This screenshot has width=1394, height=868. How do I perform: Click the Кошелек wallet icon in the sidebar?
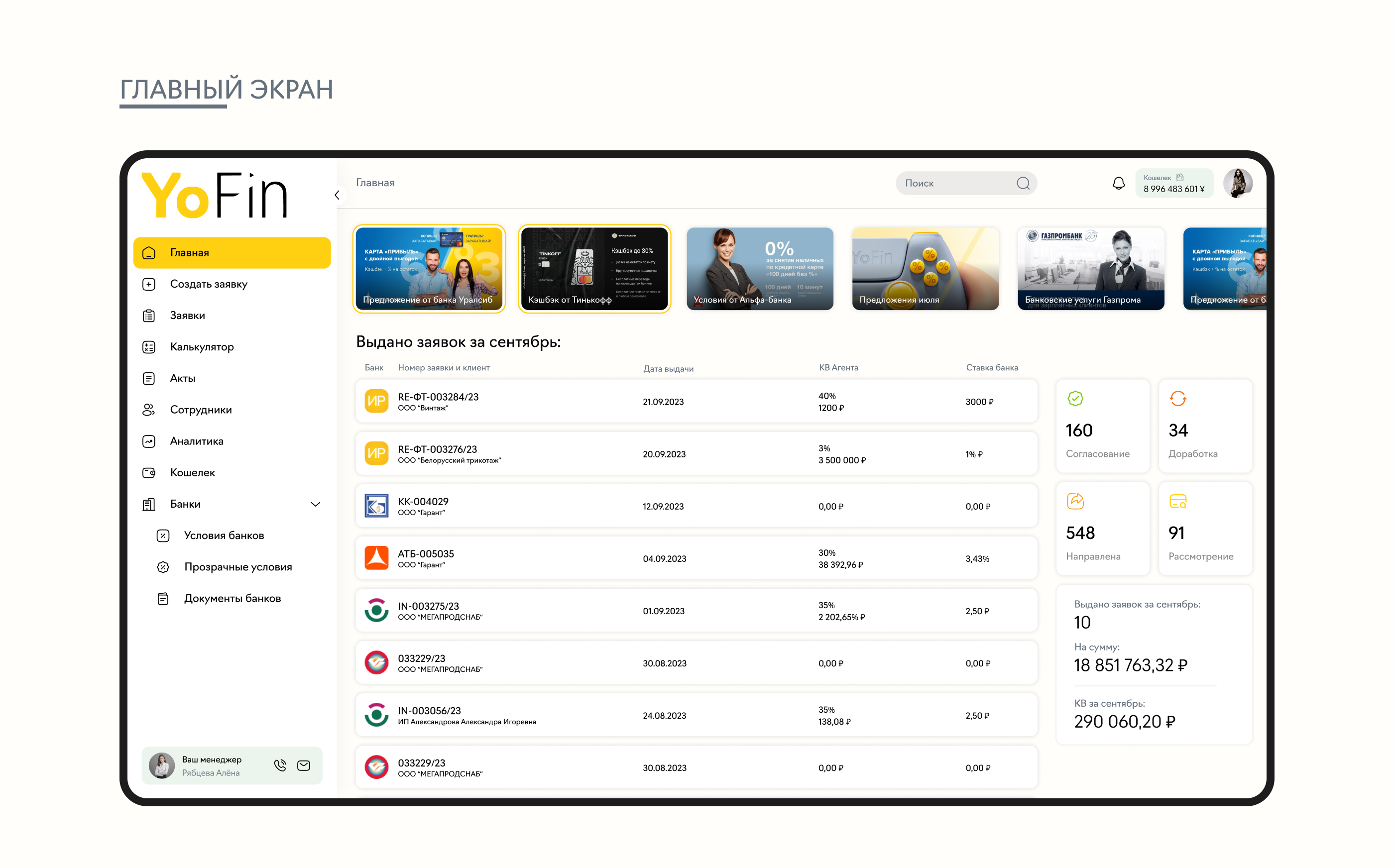[149, 472]
